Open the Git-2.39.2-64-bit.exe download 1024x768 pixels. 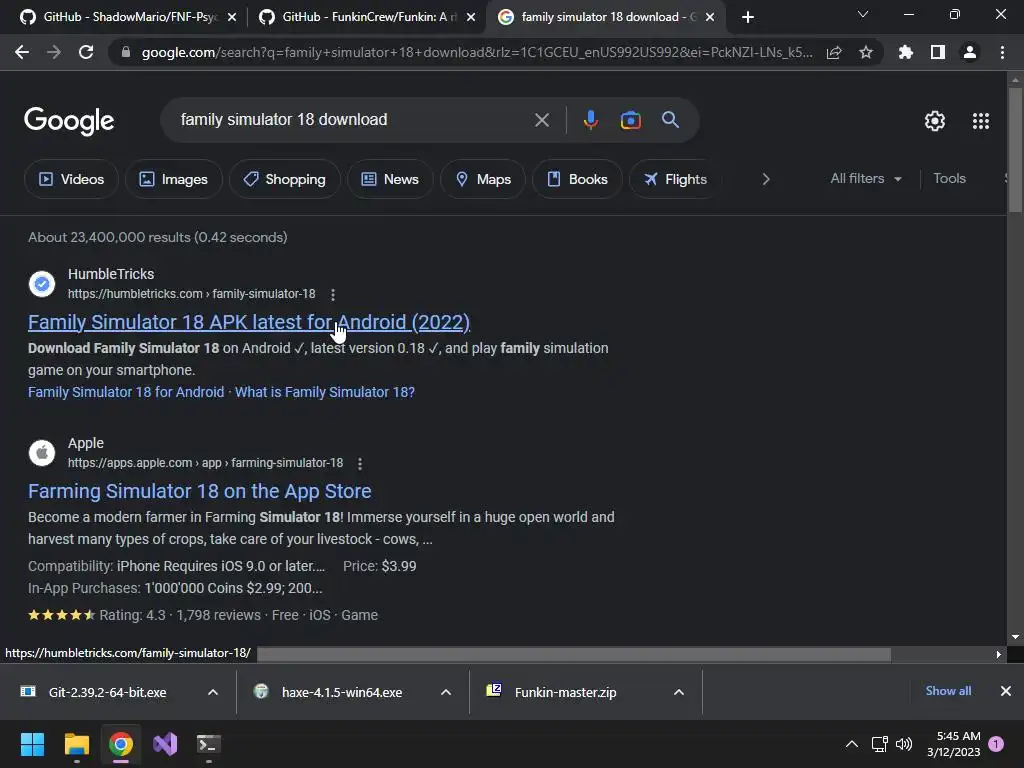click(107, 692)
